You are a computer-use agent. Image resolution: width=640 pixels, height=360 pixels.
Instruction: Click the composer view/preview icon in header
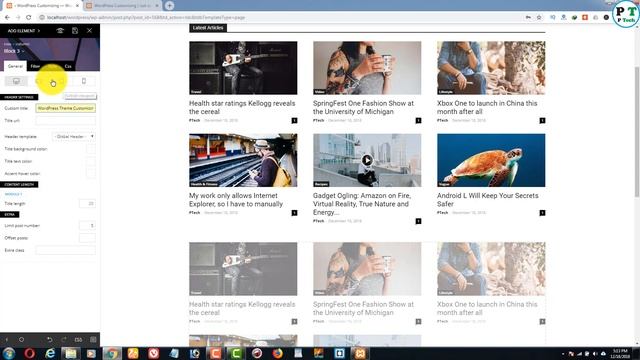click(60, 31)
